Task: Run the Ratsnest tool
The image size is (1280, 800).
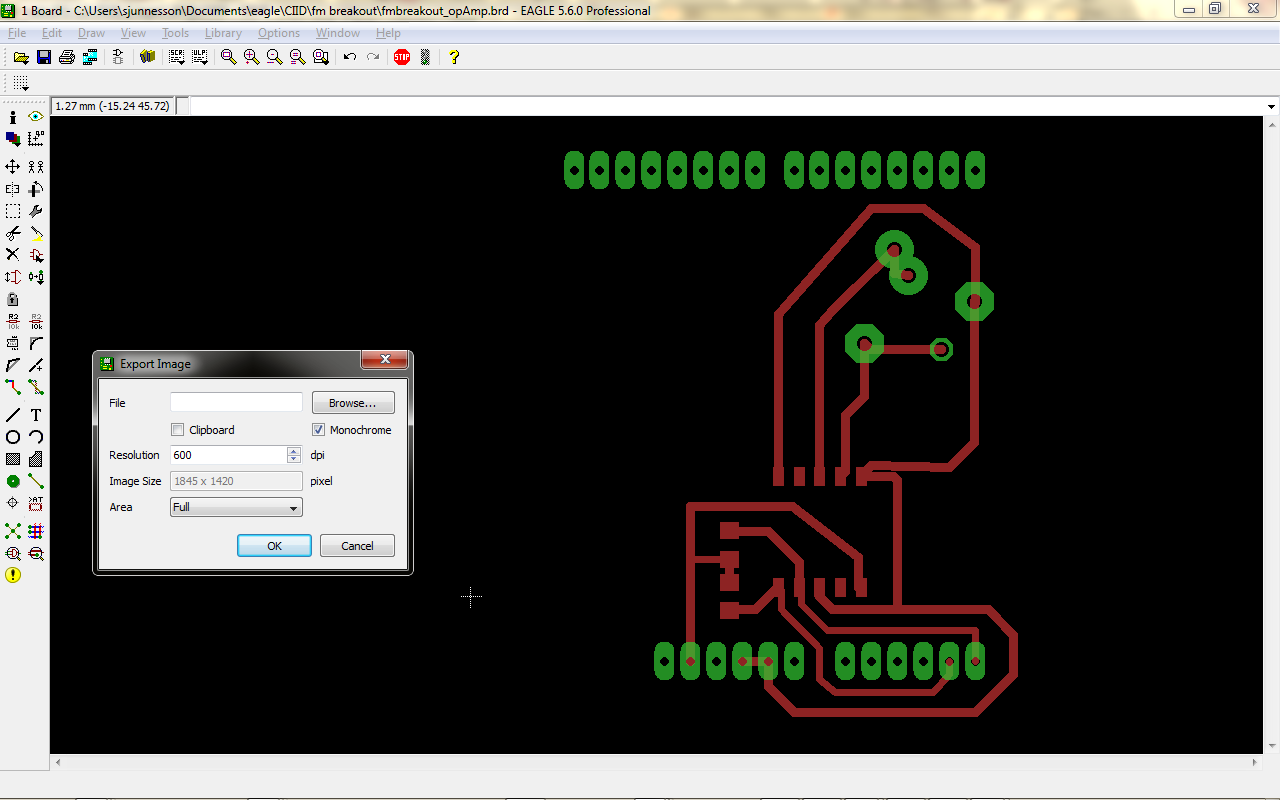Action: [x=13, y=531]
